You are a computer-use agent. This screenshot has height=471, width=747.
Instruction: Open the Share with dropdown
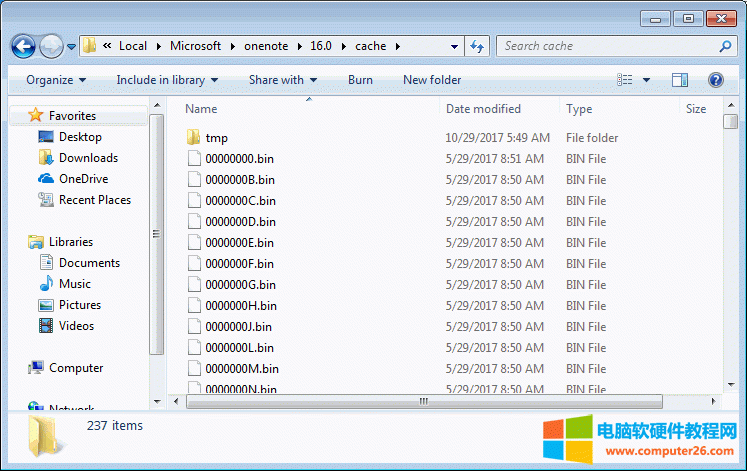282,80
